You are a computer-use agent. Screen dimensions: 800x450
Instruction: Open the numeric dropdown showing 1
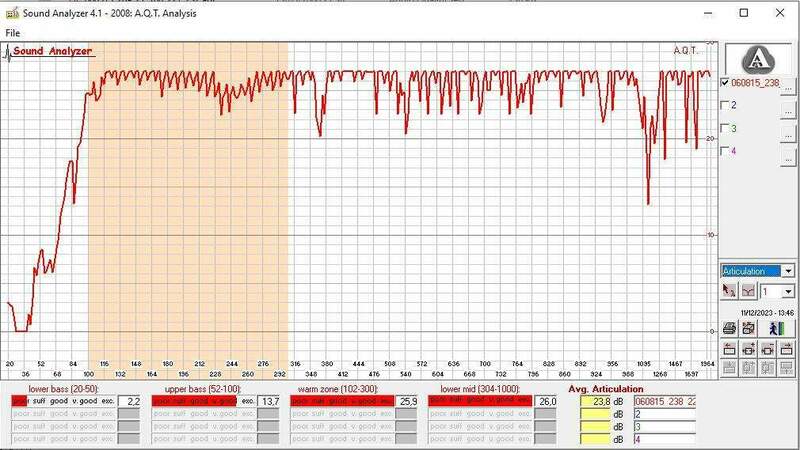point(788,291)
